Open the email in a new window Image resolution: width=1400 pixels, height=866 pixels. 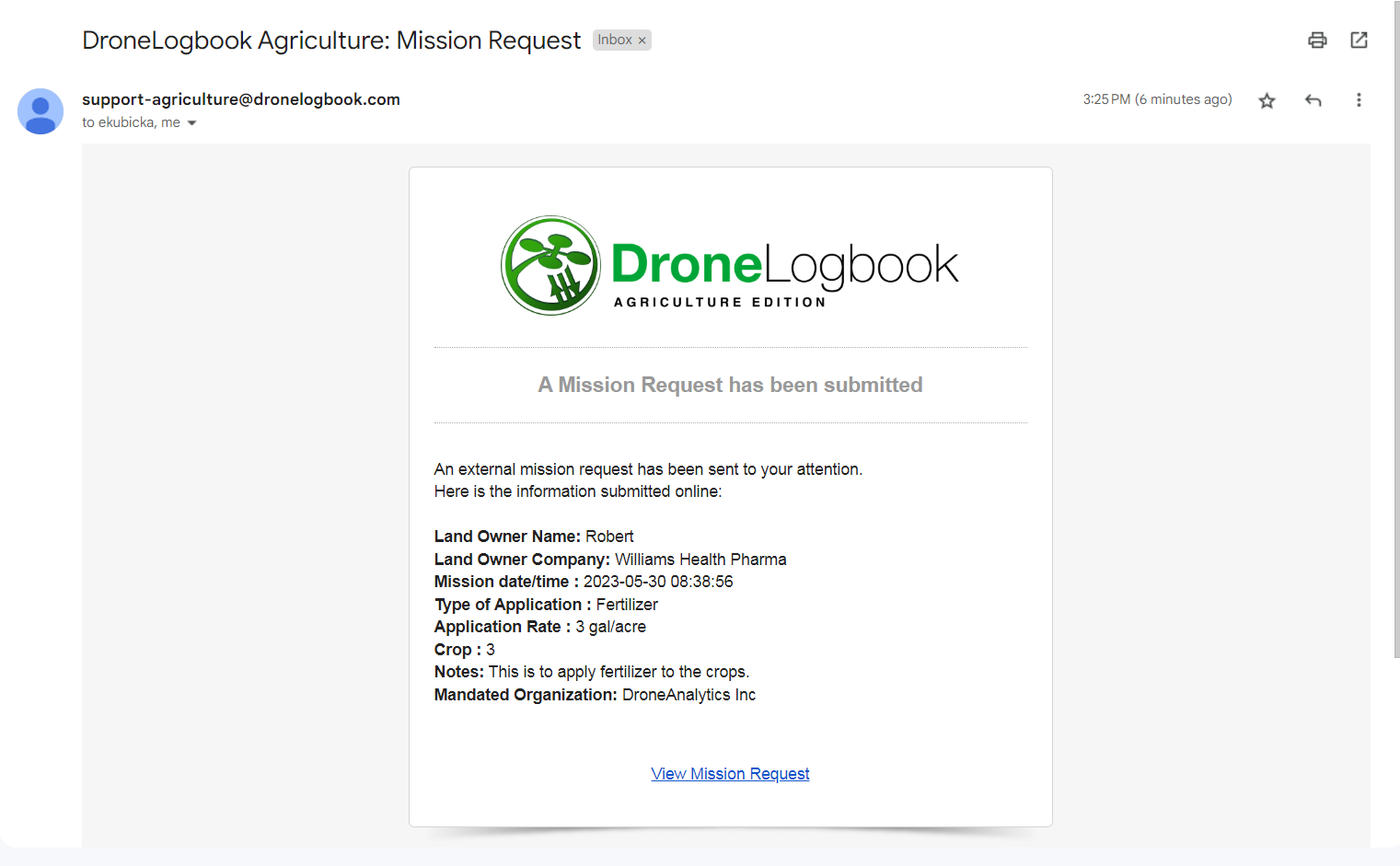click(1359, 40)
